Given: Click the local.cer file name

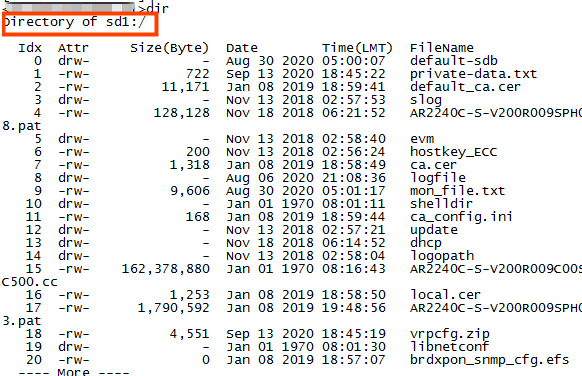Looking at the screenshot, I should pos(445,295).
